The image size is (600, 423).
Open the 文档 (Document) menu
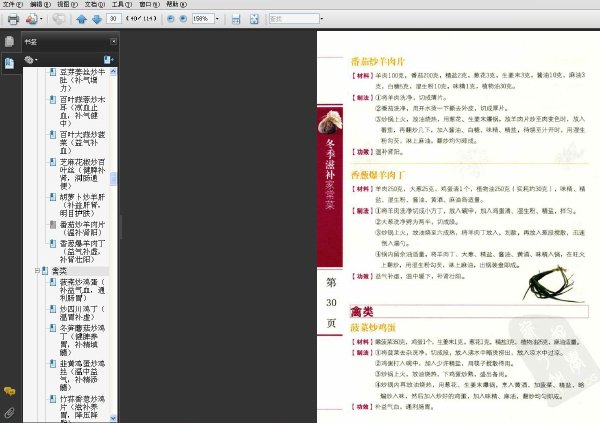click(95, 4)
